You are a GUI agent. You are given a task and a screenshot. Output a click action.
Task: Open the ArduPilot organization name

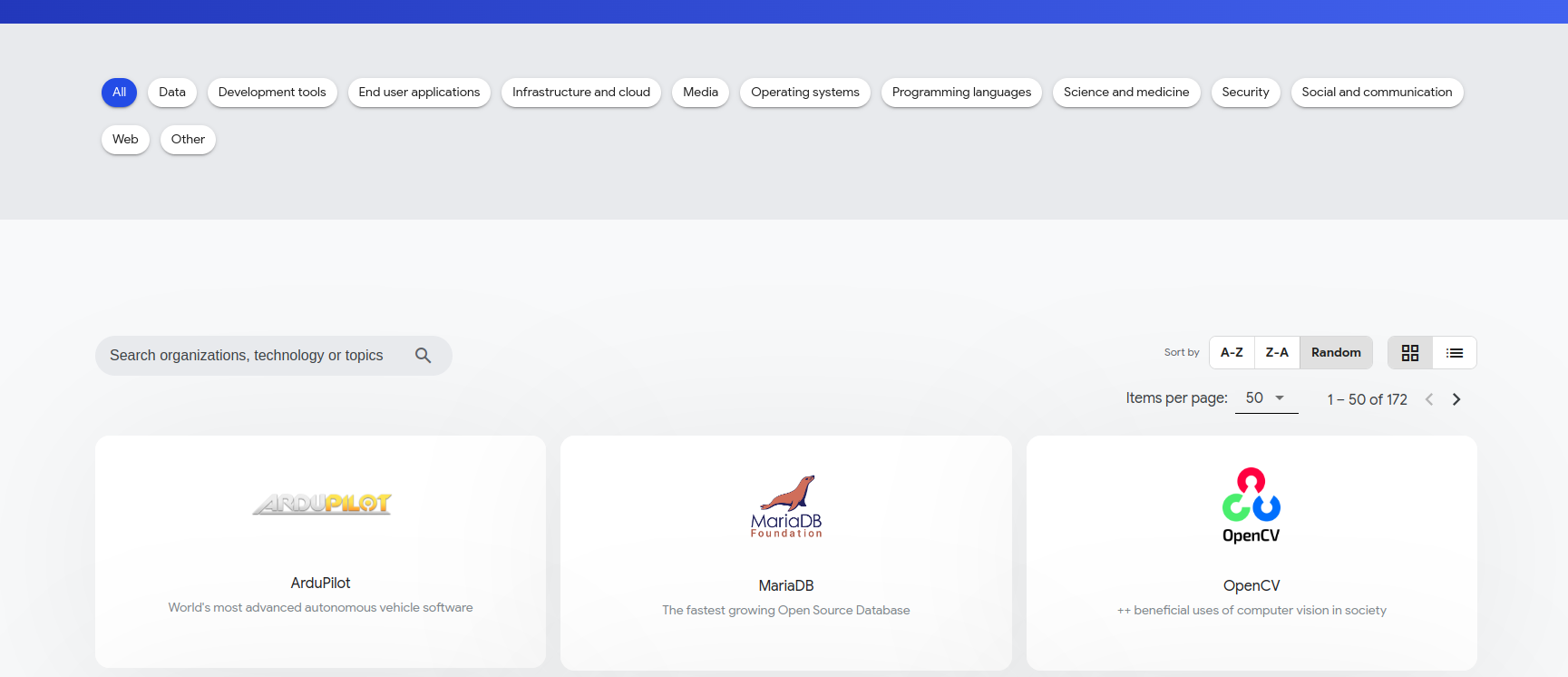click(320, 584)
